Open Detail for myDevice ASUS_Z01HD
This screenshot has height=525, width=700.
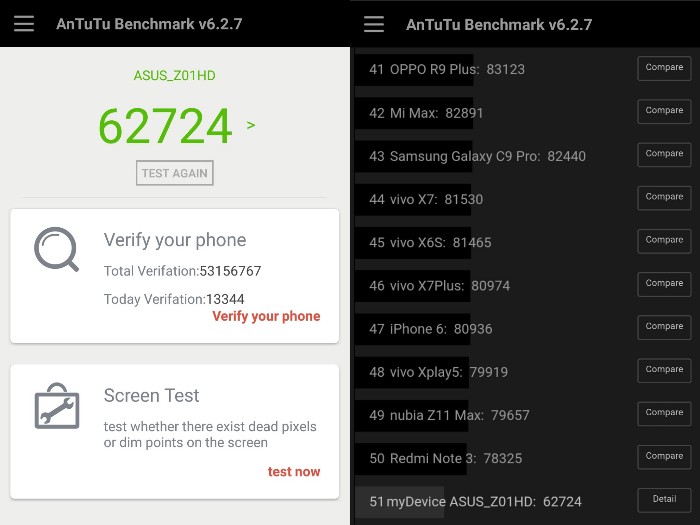[x=664, y=500]
